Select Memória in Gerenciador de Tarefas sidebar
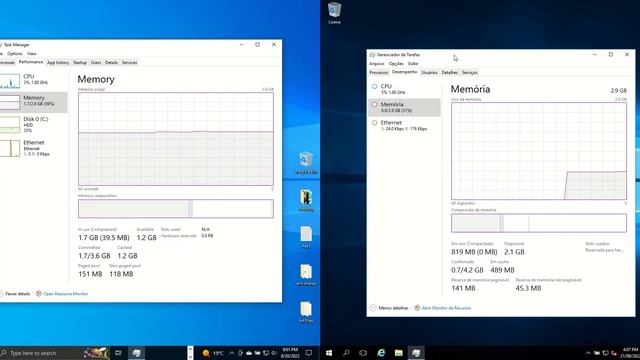 point(404,107)
